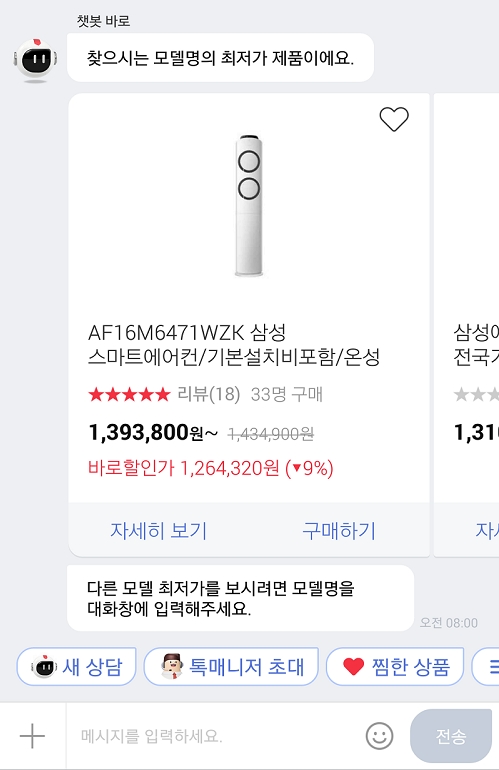Open the air conditioner product image

[x=249, y=205]
